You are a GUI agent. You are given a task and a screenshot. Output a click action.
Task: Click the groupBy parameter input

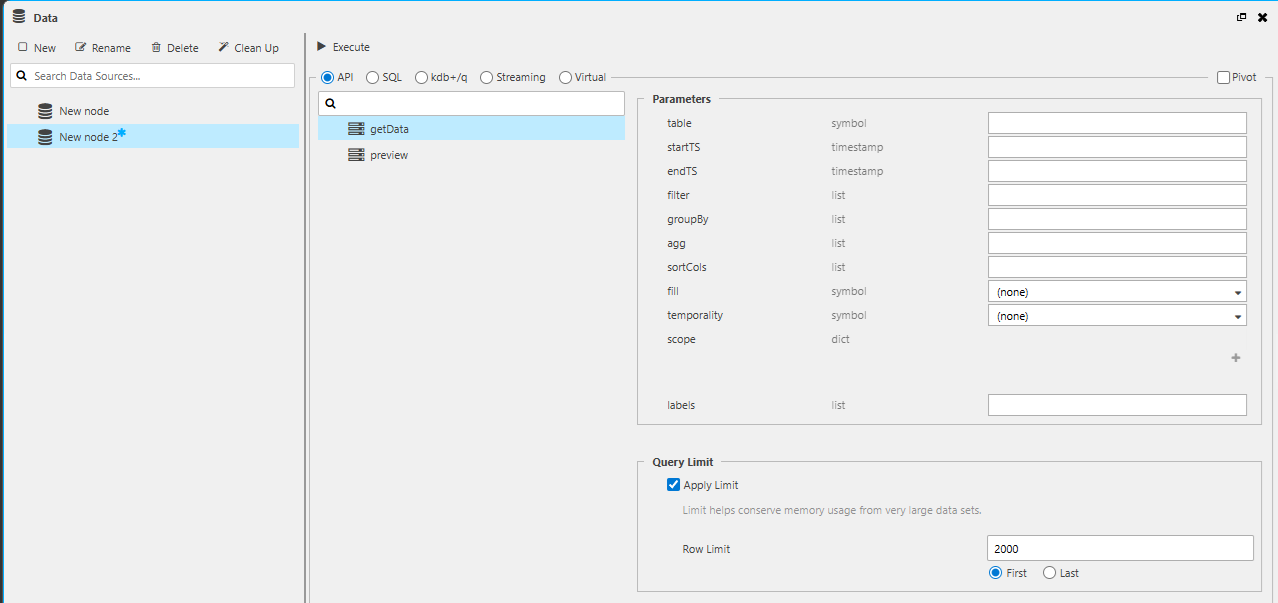tap(1117, 219)
